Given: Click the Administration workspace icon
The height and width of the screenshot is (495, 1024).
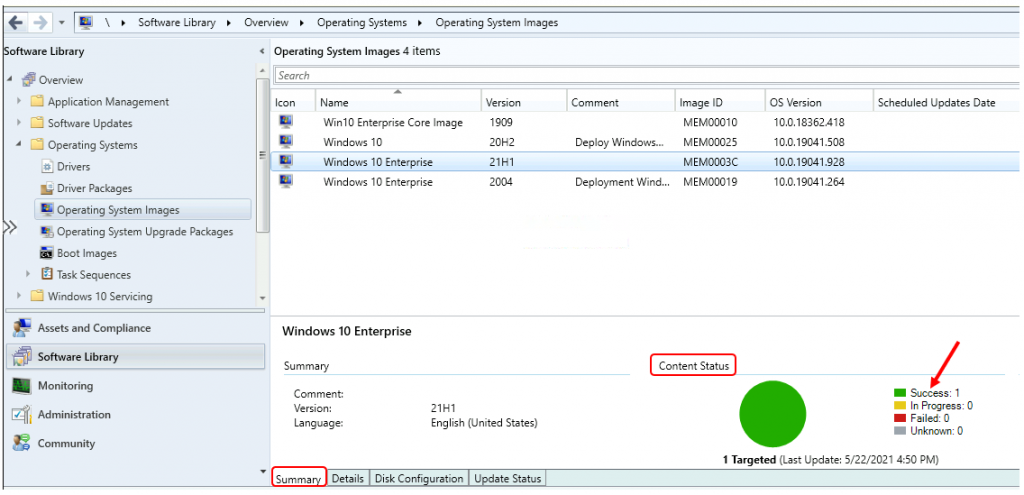Looking at the screenshot, I should tap(22, 414).
